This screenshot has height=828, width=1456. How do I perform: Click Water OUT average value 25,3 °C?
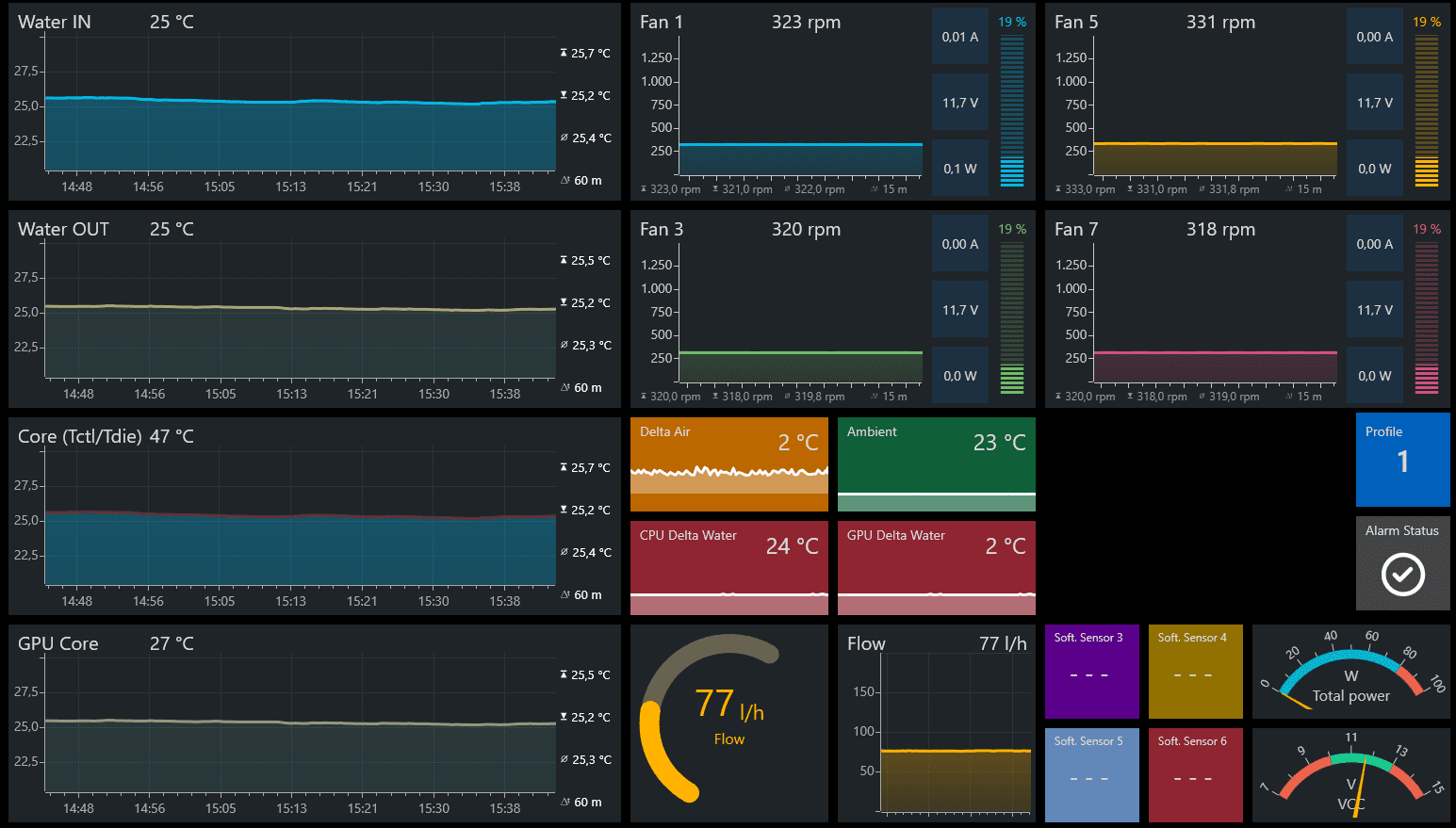tap(585, 346)
